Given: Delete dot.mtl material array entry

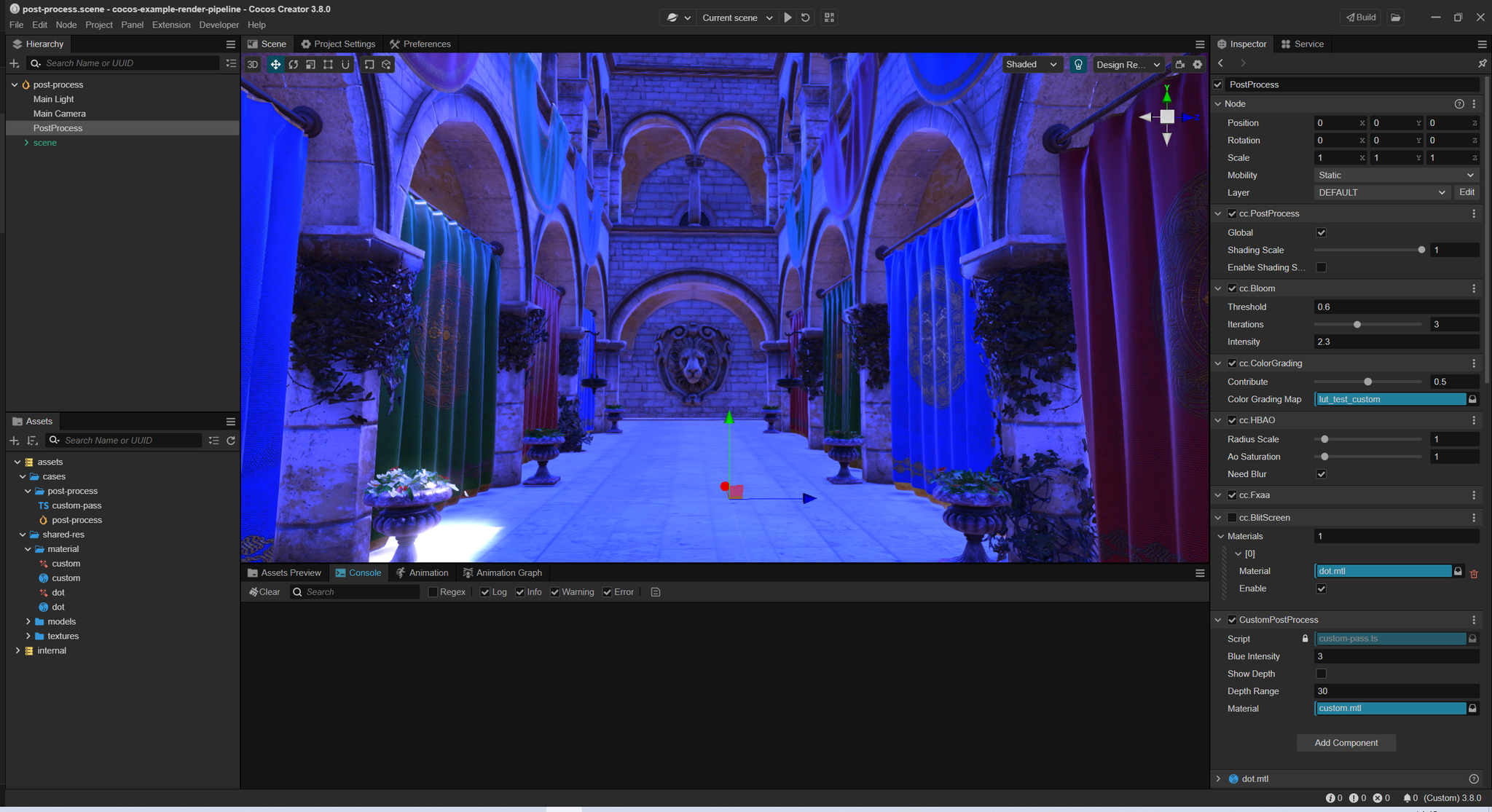Looking at the screenshot, I should (x=1474, y=574).
